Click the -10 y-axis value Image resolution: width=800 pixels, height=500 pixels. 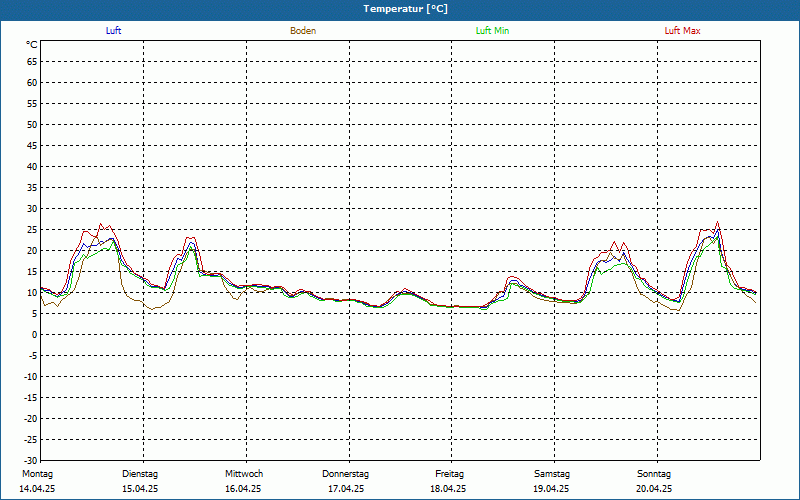(x=31, y=377)
